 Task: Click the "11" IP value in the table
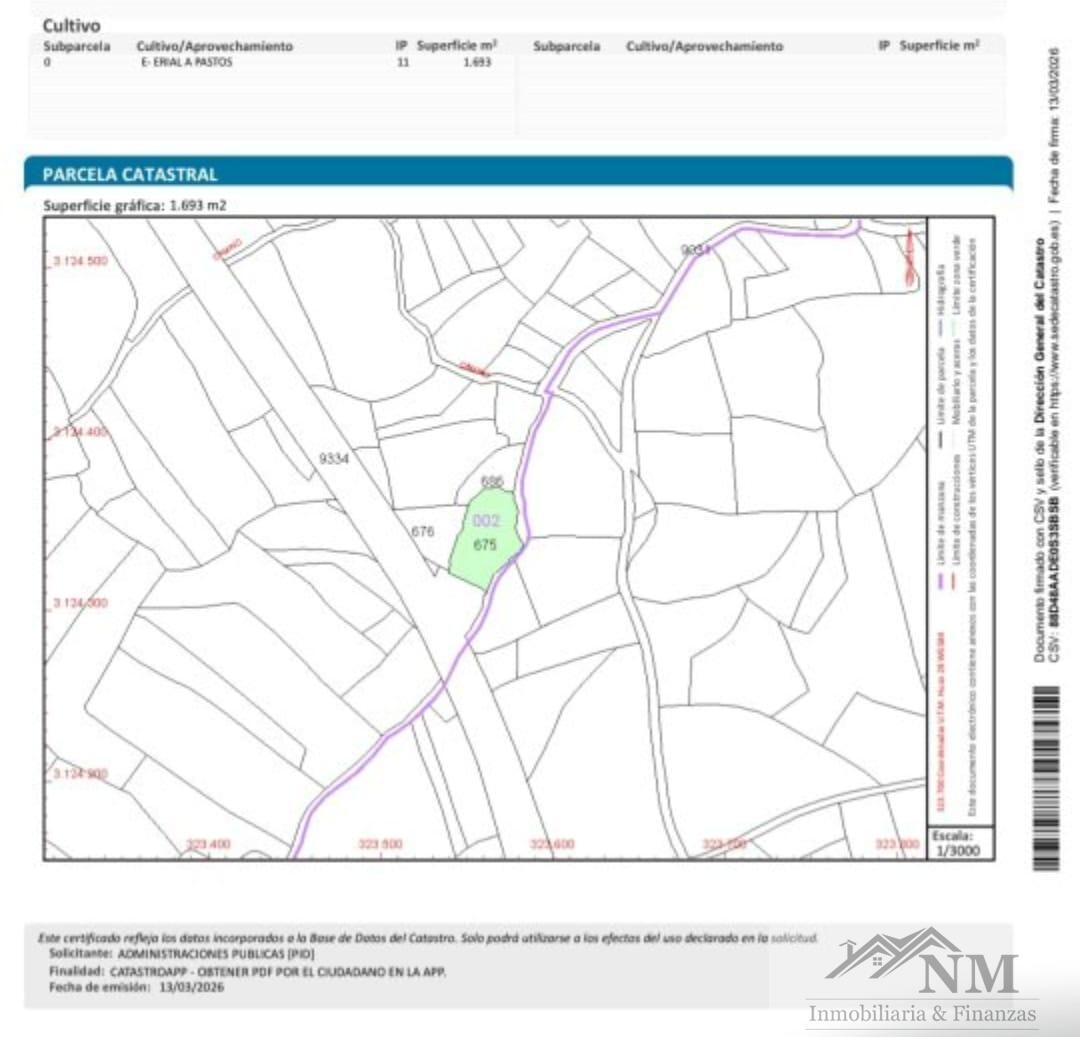(x=403, y=62)
